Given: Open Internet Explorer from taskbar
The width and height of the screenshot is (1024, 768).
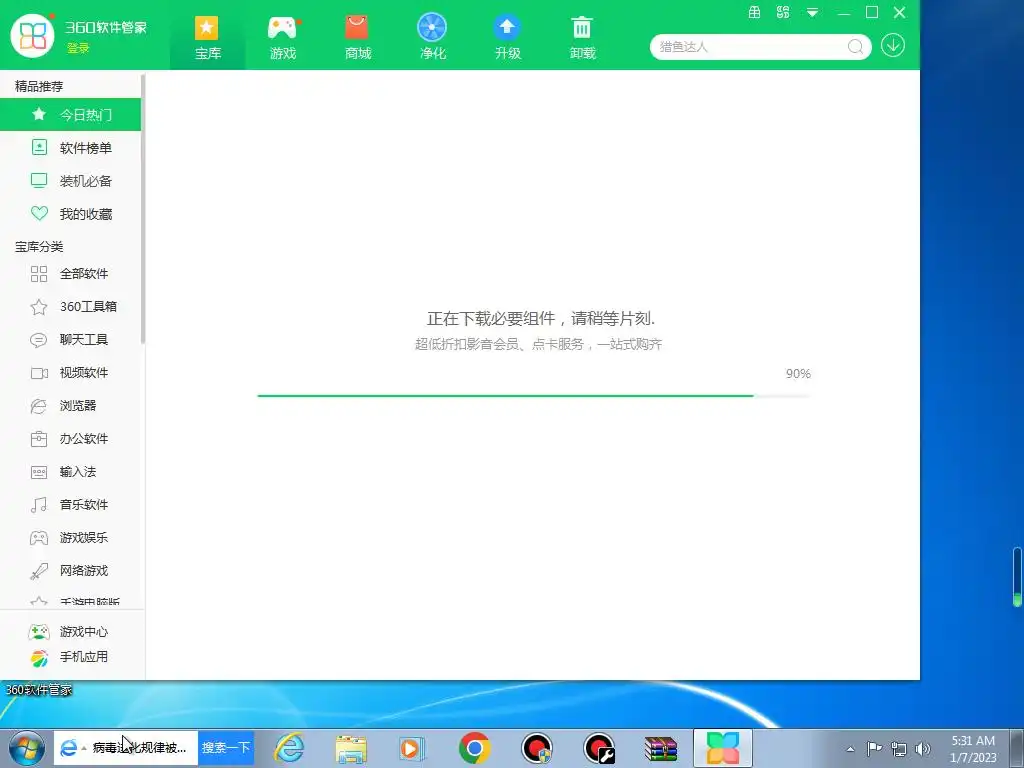Looking at the screenshot, I should pyautogui.click(x=289, y=748).
